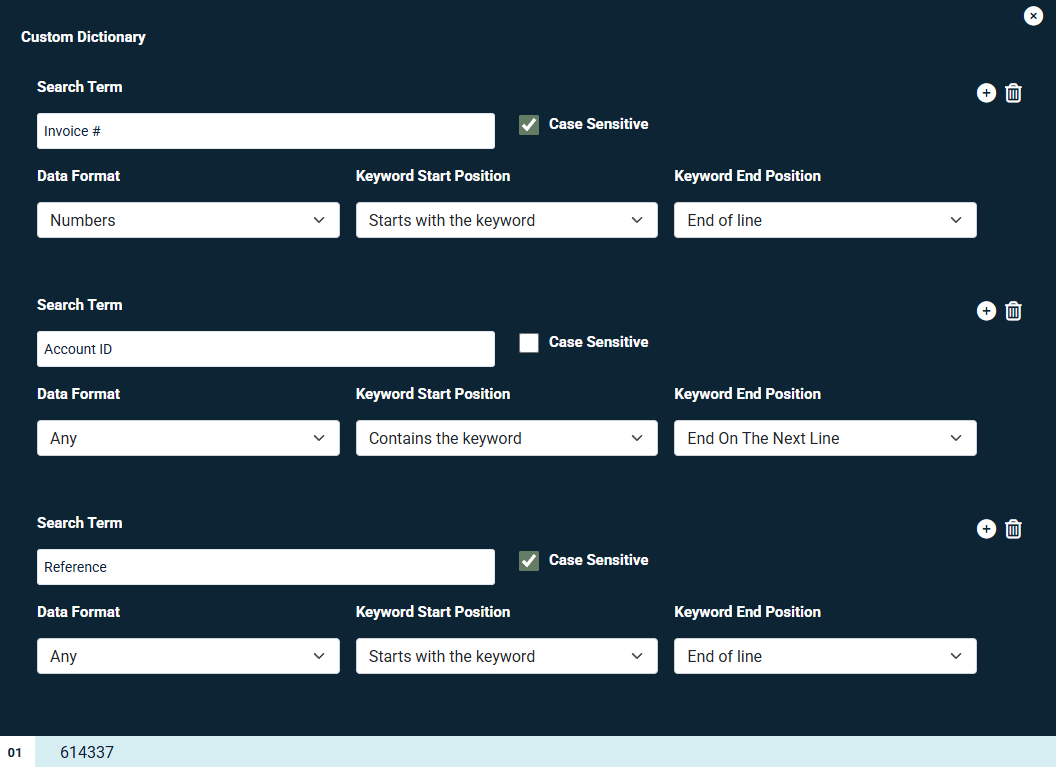1056x767 pixels.
Task: Add new term beside Reference row
Action: click(x=986, y=529)
